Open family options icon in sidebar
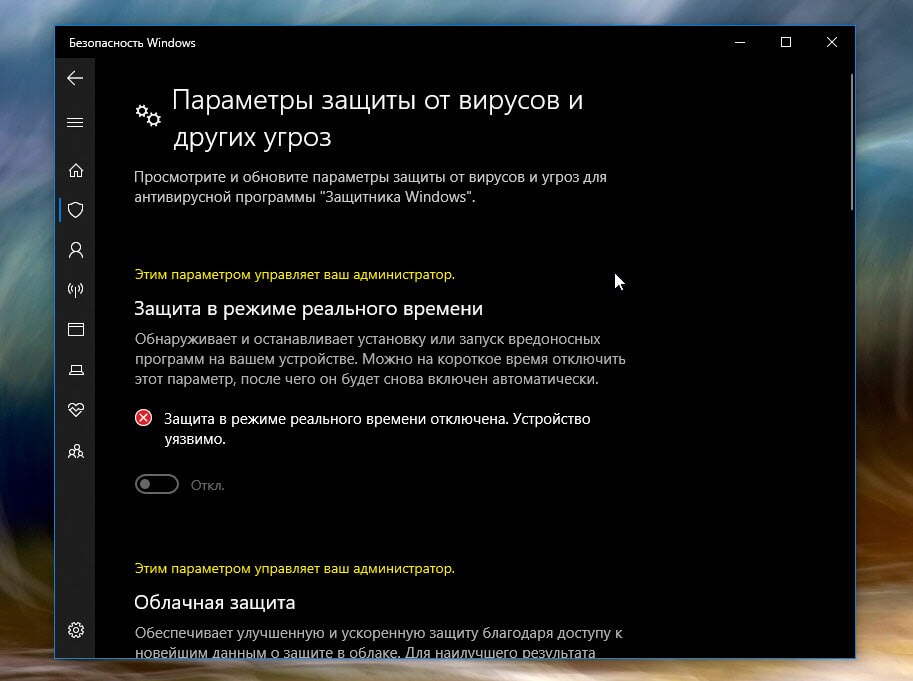The height and width of the screenshot is (681, 913). click(75, 451)
